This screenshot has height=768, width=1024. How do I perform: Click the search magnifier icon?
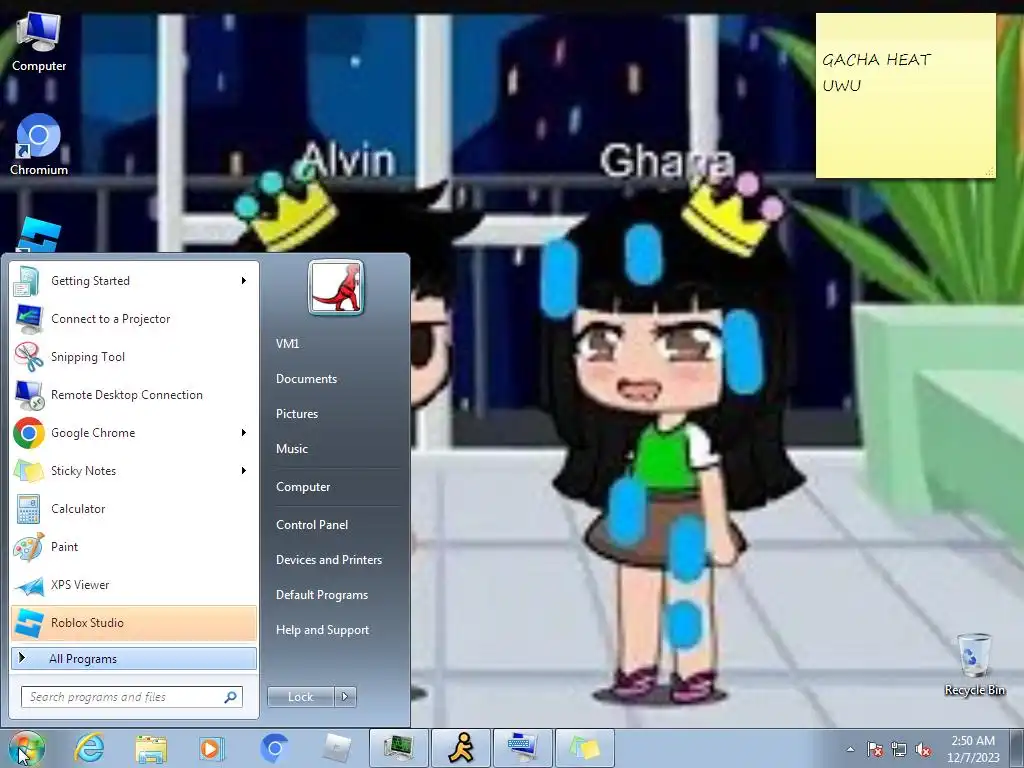pos(231,697)
